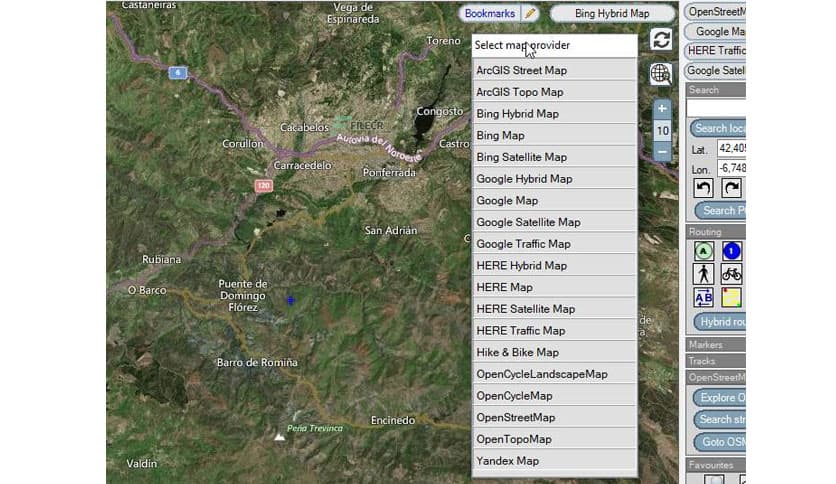Zoom in with the plus button
Viewport: 836px width, 484px height.
click(662, 109)
